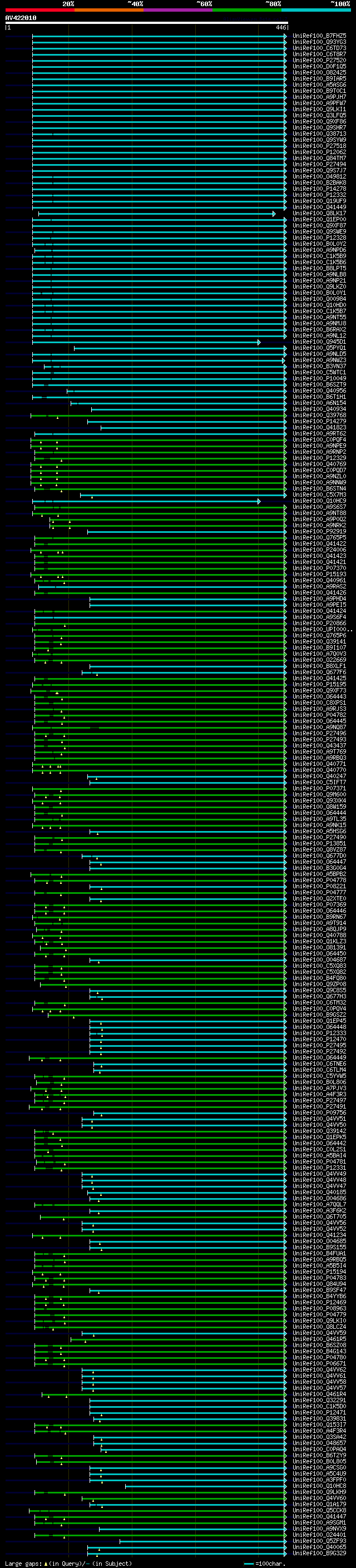The height and width of the screenshot is (1568, 356).
Task: Click the UniRef100_Q945D1 label
Action: pos(319,342)
